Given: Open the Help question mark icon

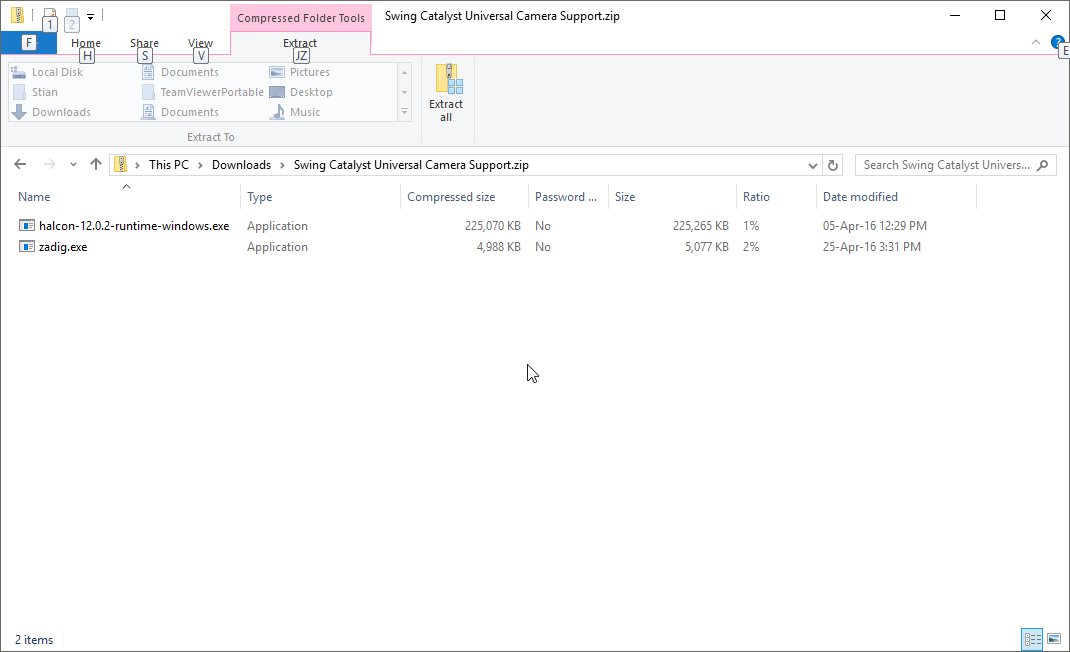Looking at the screenshot, I should [x=1057, y=42].
